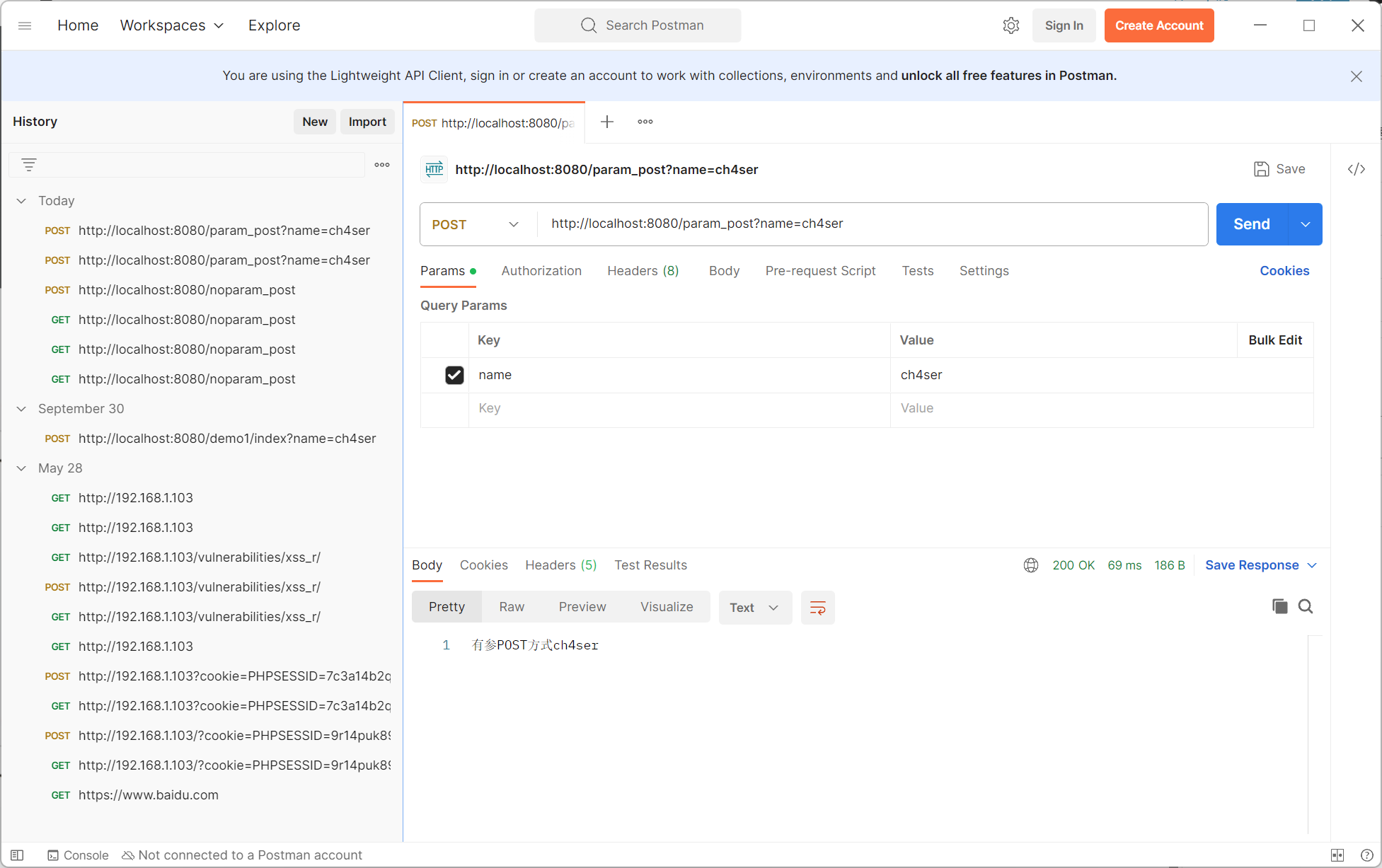Click the request URL input field
This screenshot has height=868, width=1382.
point(870,224)
